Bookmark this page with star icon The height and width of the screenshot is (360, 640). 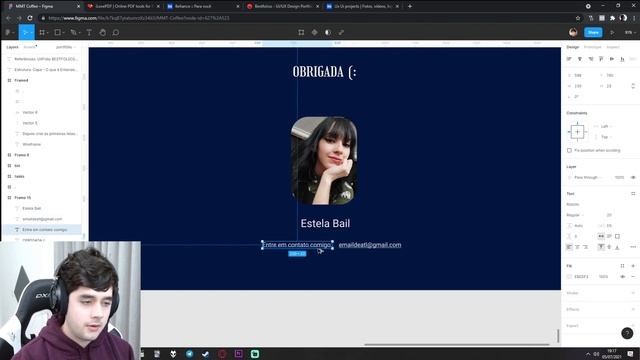(578, 18)
